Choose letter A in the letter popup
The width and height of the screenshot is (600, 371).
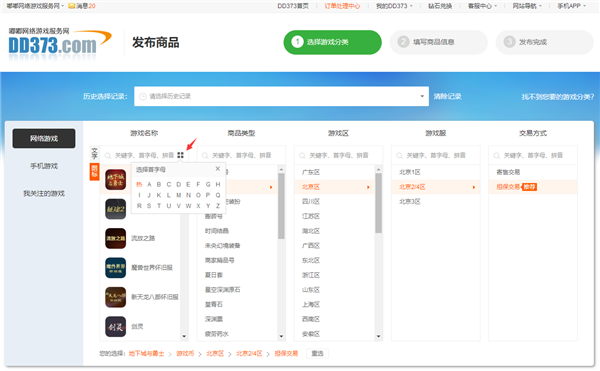tap(149, 184)
